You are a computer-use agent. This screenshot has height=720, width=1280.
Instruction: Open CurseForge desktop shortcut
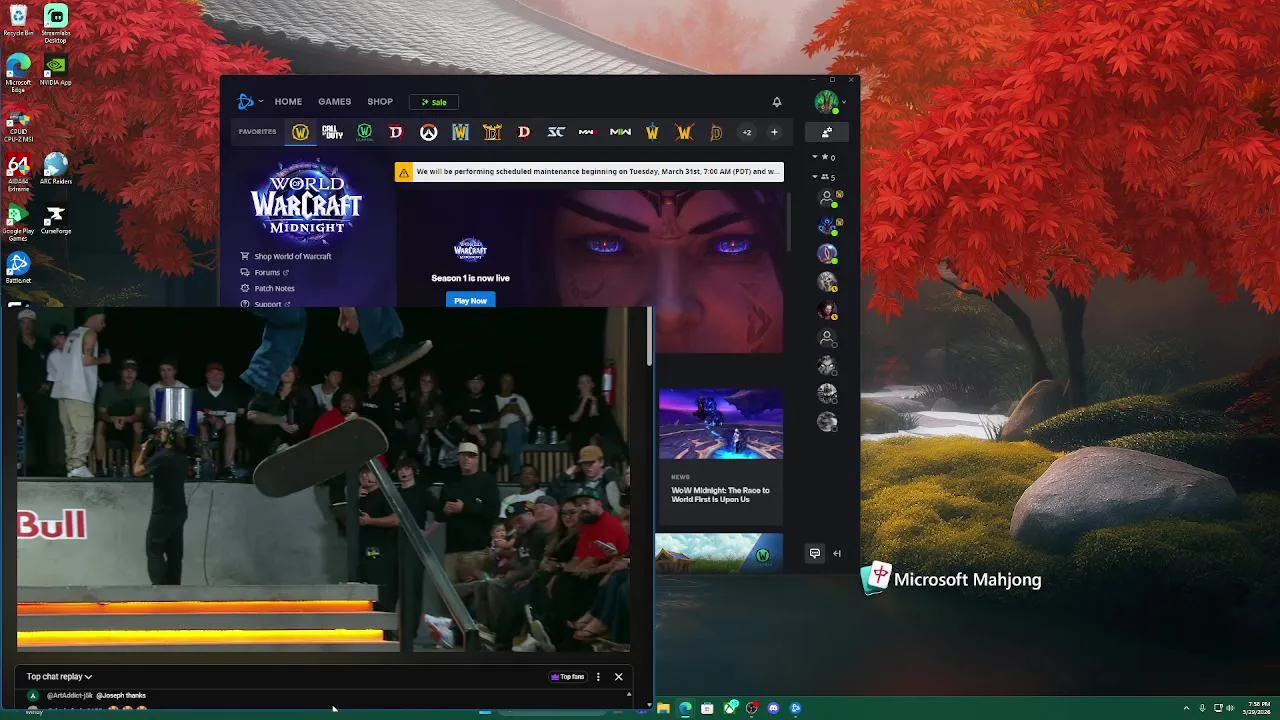click(56, 220)
